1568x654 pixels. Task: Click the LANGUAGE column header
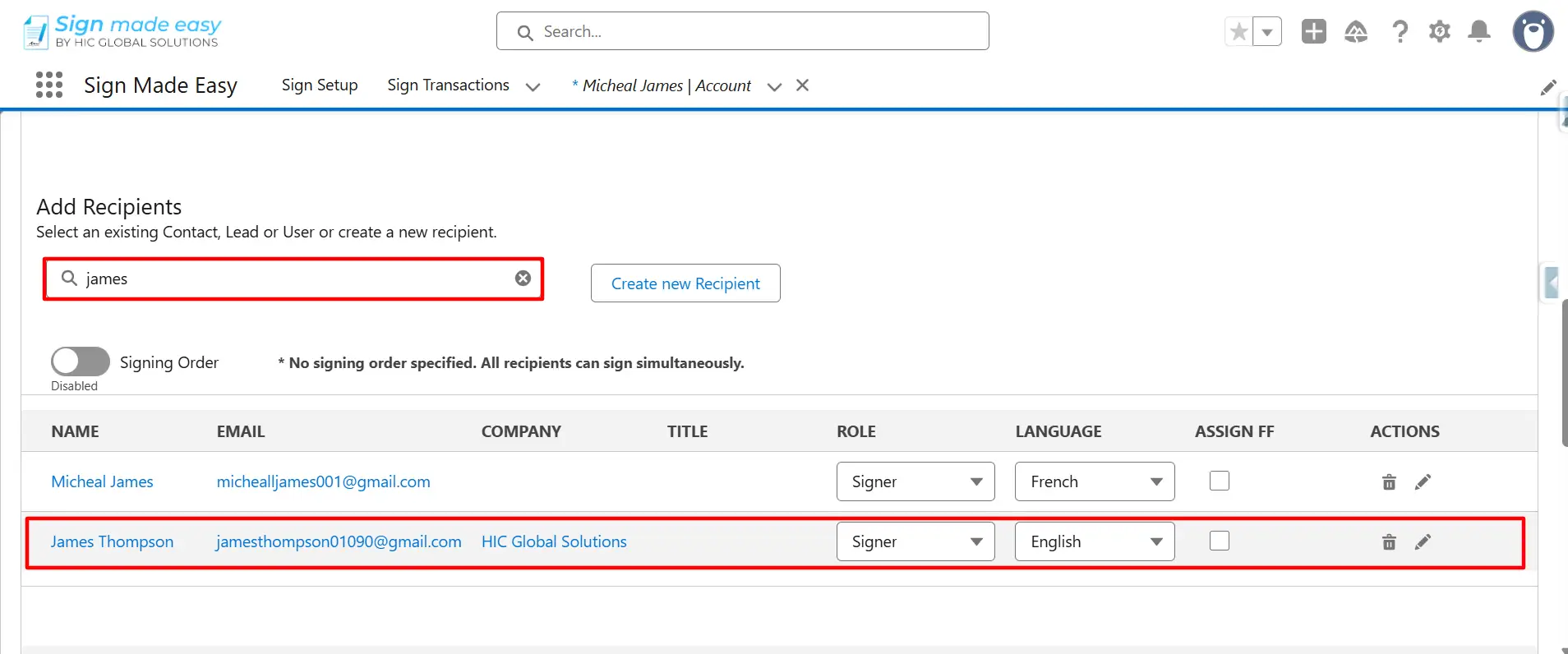click(x=1058, y=431)
